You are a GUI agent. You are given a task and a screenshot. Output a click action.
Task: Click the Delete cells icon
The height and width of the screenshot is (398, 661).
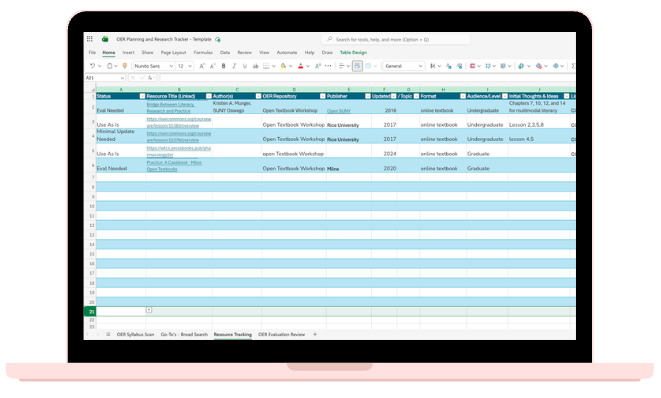pos(538,66)
